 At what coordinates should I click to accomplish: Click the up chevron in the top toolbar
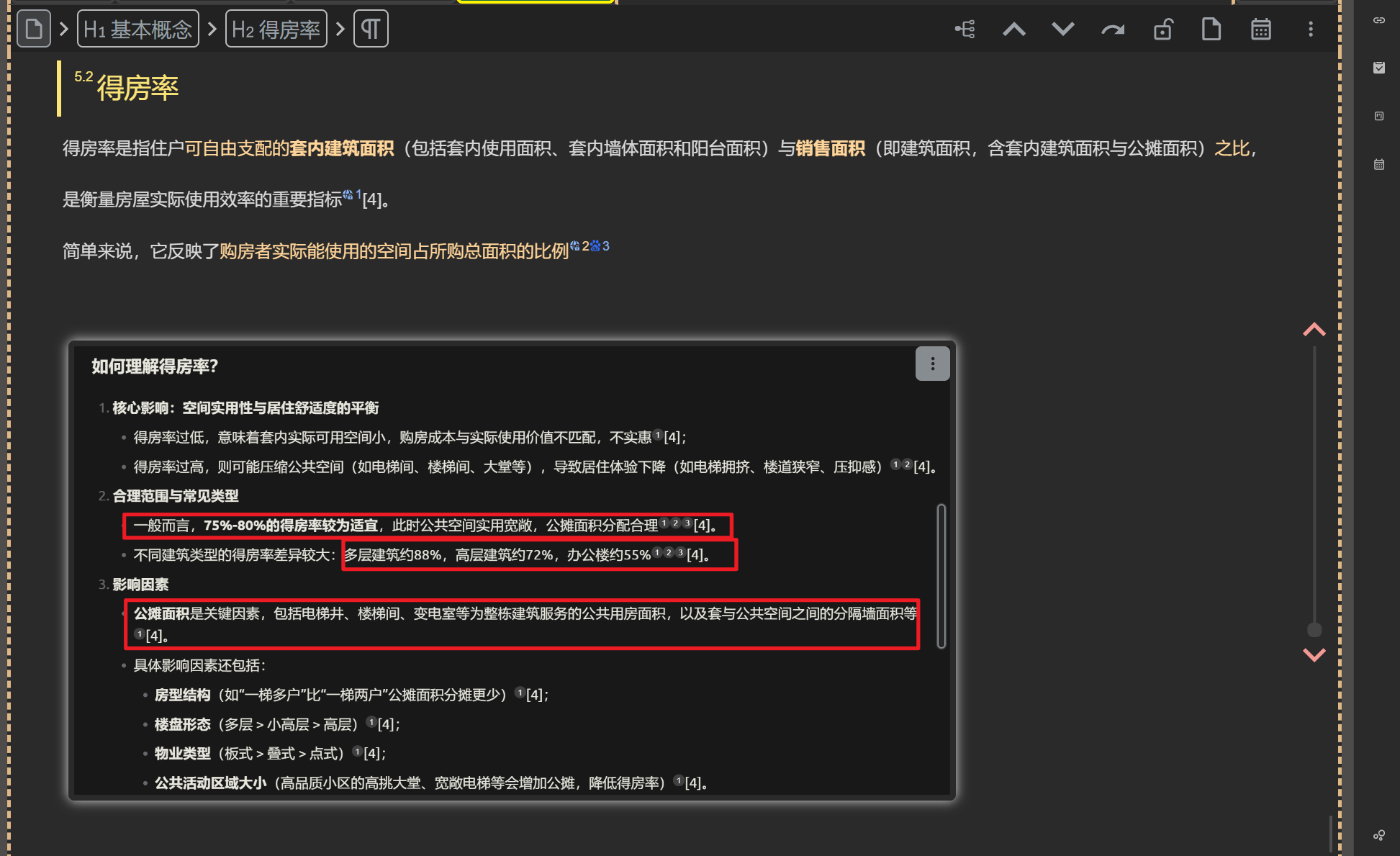pyautogui.click(x=1014, y=29)
